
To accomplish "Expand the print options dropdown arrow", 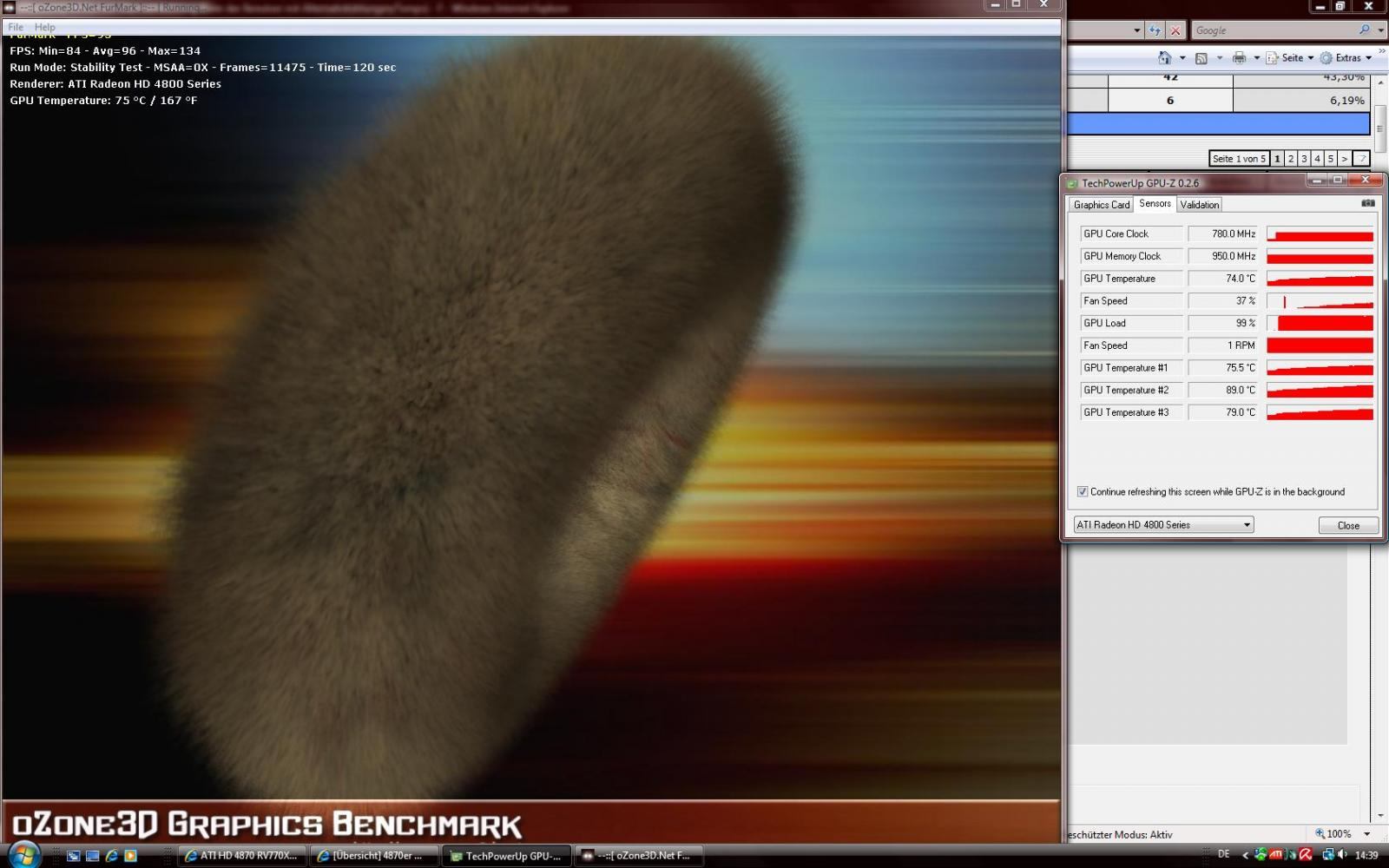I will [1256, 58].
